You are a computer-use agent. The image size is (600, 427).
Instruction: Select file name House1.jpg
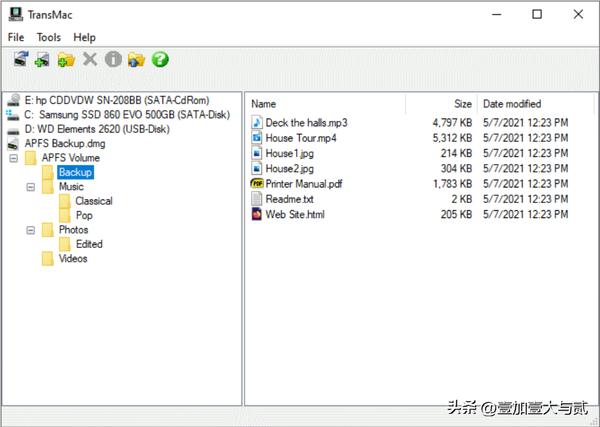pyautogui.click(x=290, y=153)
